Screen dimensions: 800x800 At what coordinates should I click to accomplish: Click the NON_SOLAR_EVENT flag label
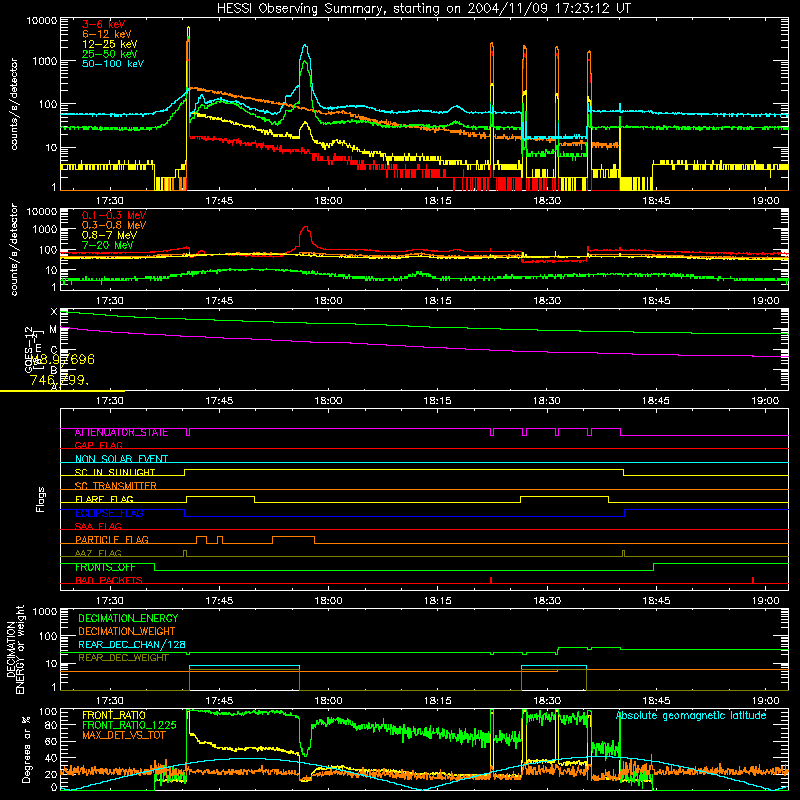click(x=121, y=459)
